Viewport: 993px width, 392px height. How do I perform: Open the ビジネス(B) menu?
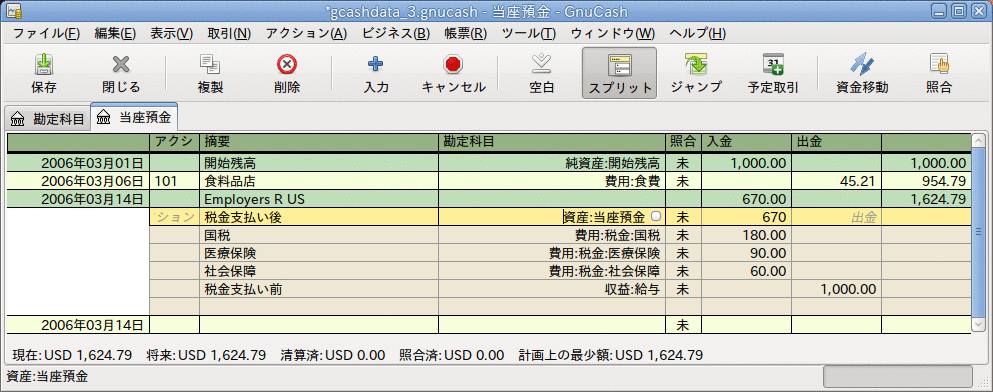coord(396,34)
